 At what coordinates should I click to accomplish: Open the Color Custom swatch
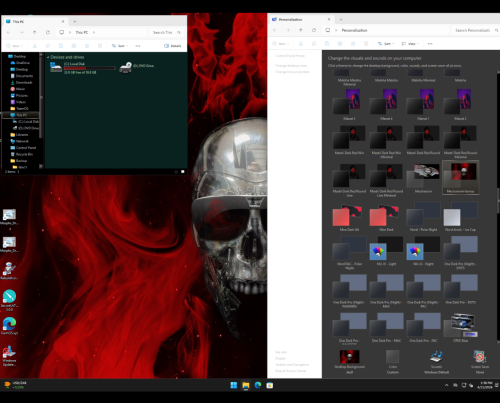(393, 357)
